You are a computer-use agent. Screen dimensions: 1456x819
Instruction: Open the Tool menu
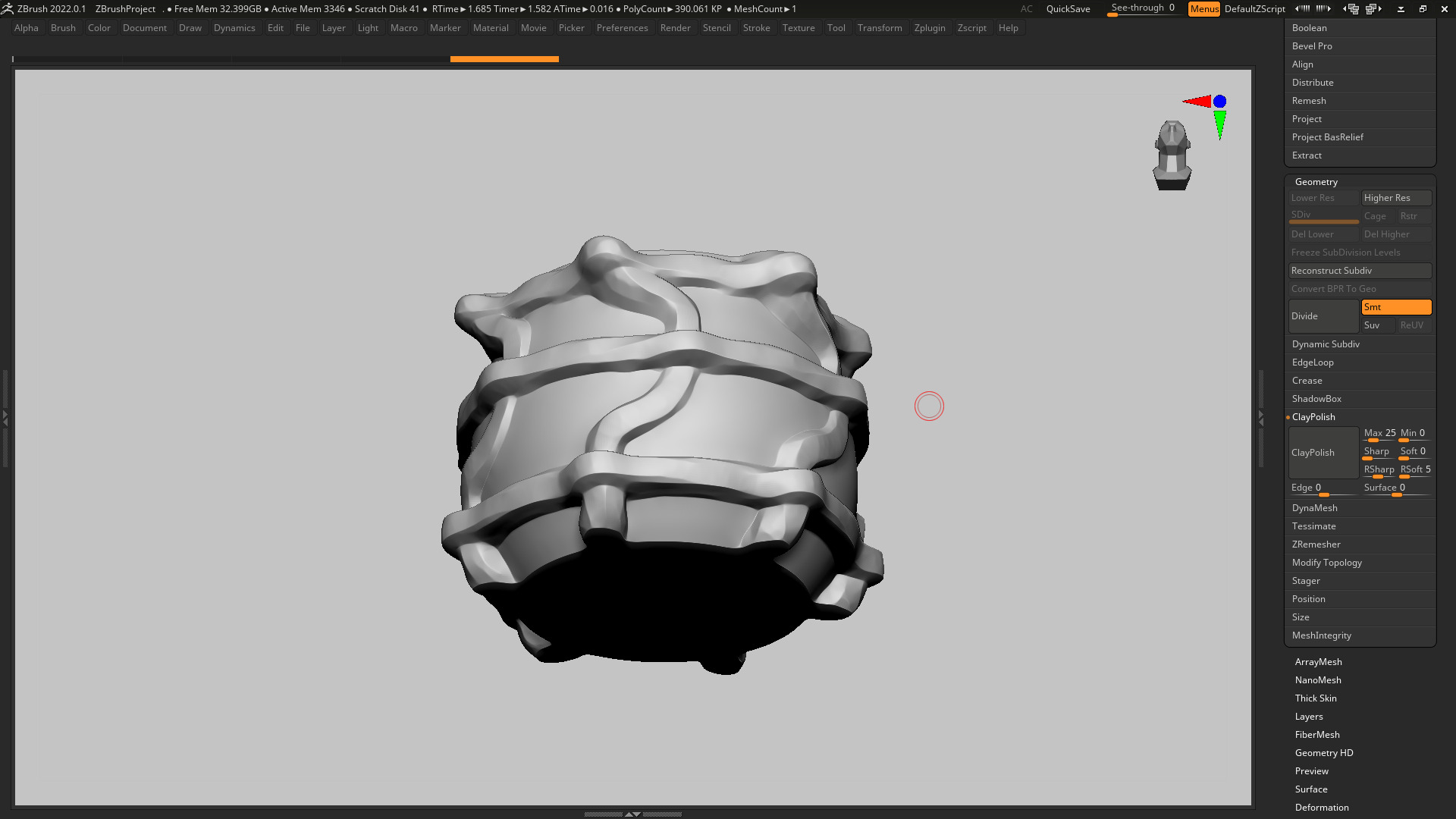836,28
